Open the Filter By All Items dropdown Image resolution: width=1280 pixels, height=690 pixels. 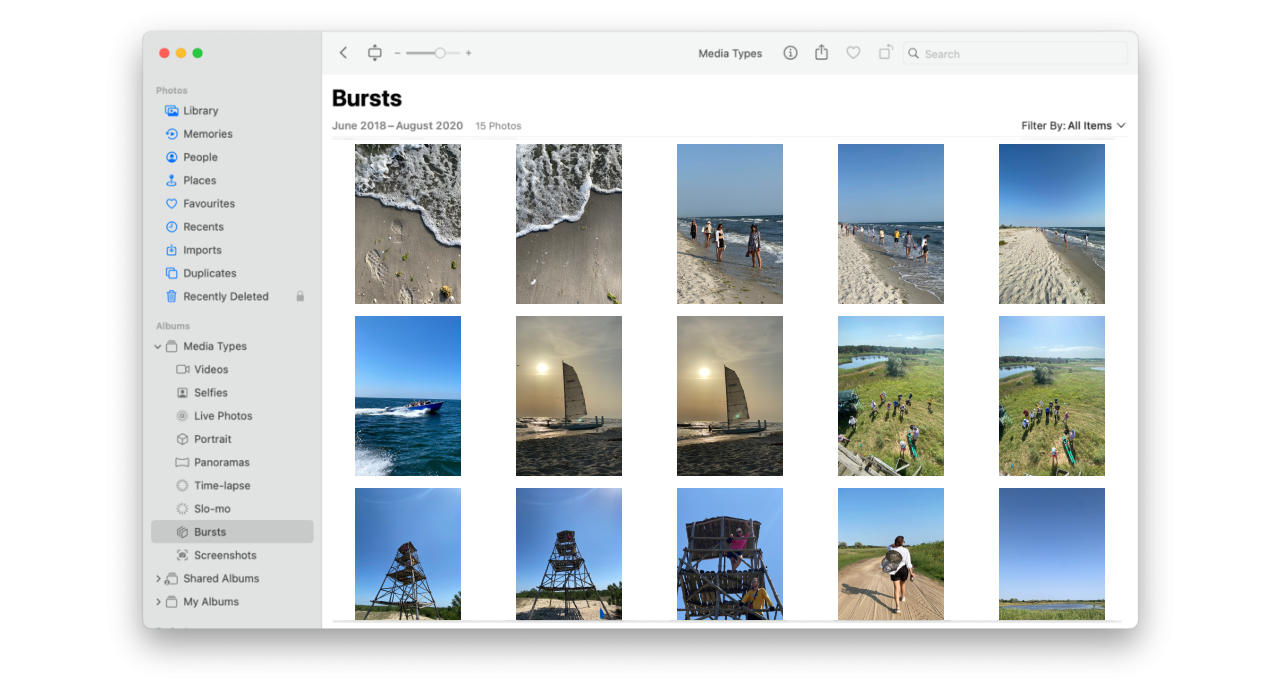[1072, 126]
